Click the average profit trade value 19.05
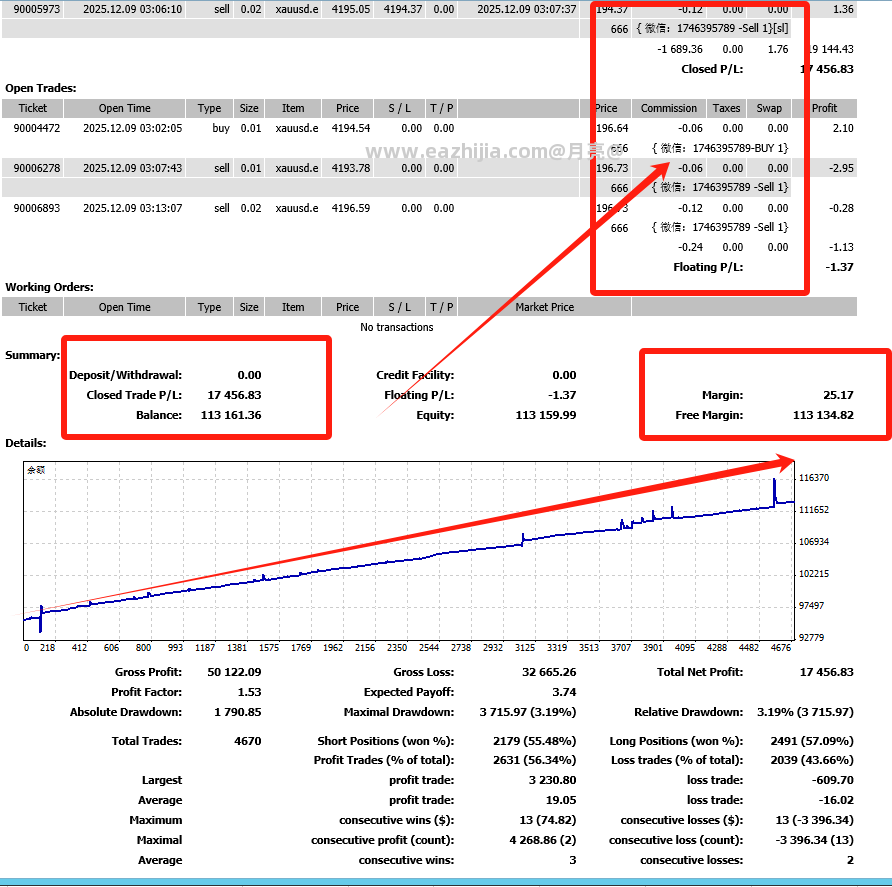 (x=561, y=800)
